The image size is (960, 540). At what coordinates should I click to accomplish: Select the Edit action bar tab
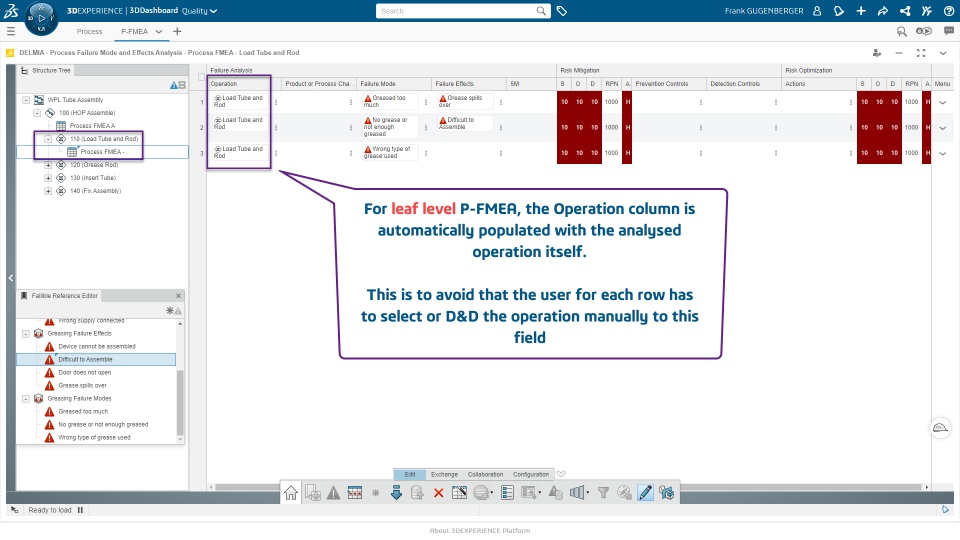tap(410, 474)
